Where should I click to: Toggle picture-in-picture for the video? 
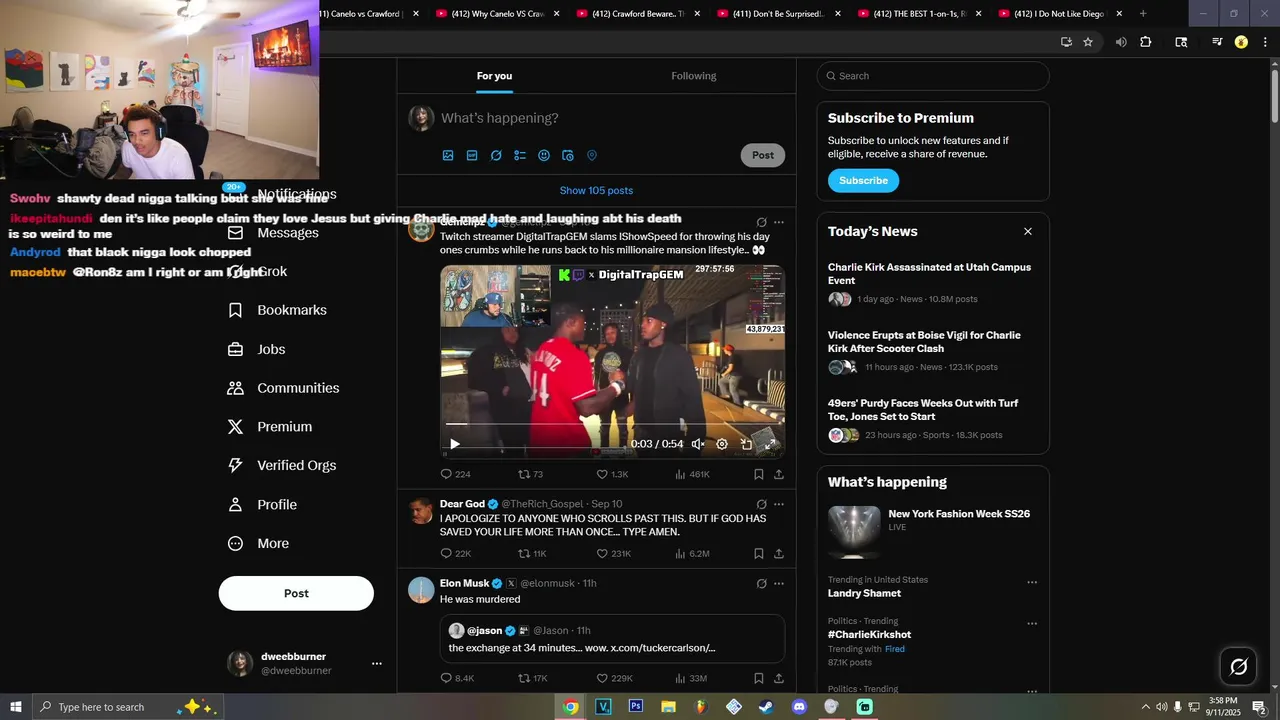[x=746, y=444]
